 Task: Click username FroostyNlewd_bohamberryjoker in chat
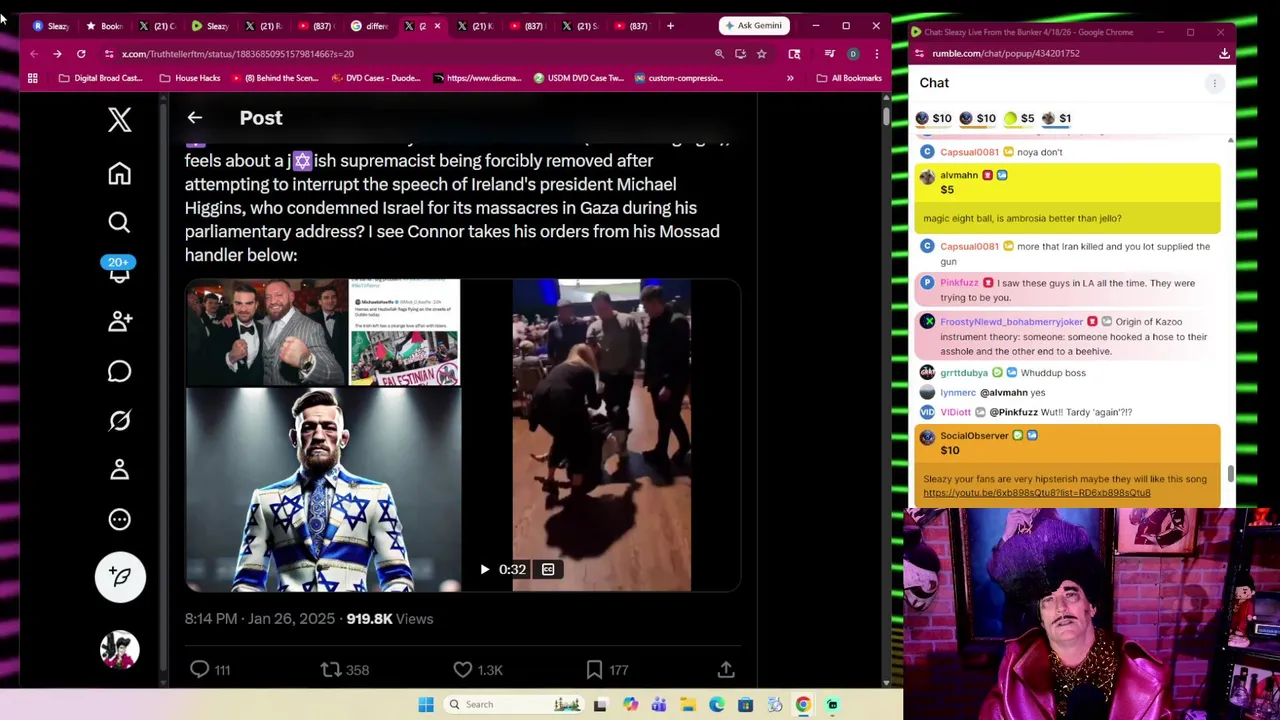(1011, 322)
